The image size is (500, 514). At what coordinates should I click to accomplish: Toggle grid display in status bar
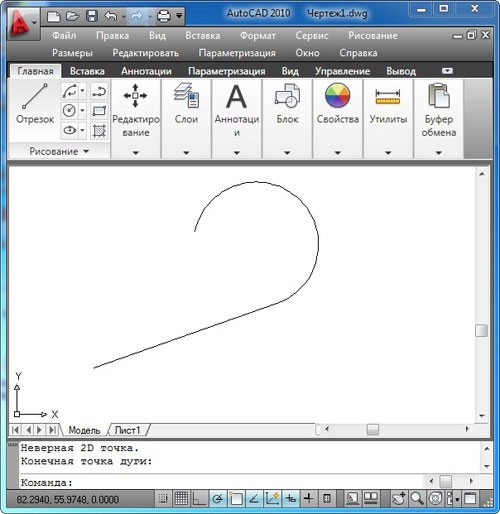pyautogui.click(x=181, y=499)
